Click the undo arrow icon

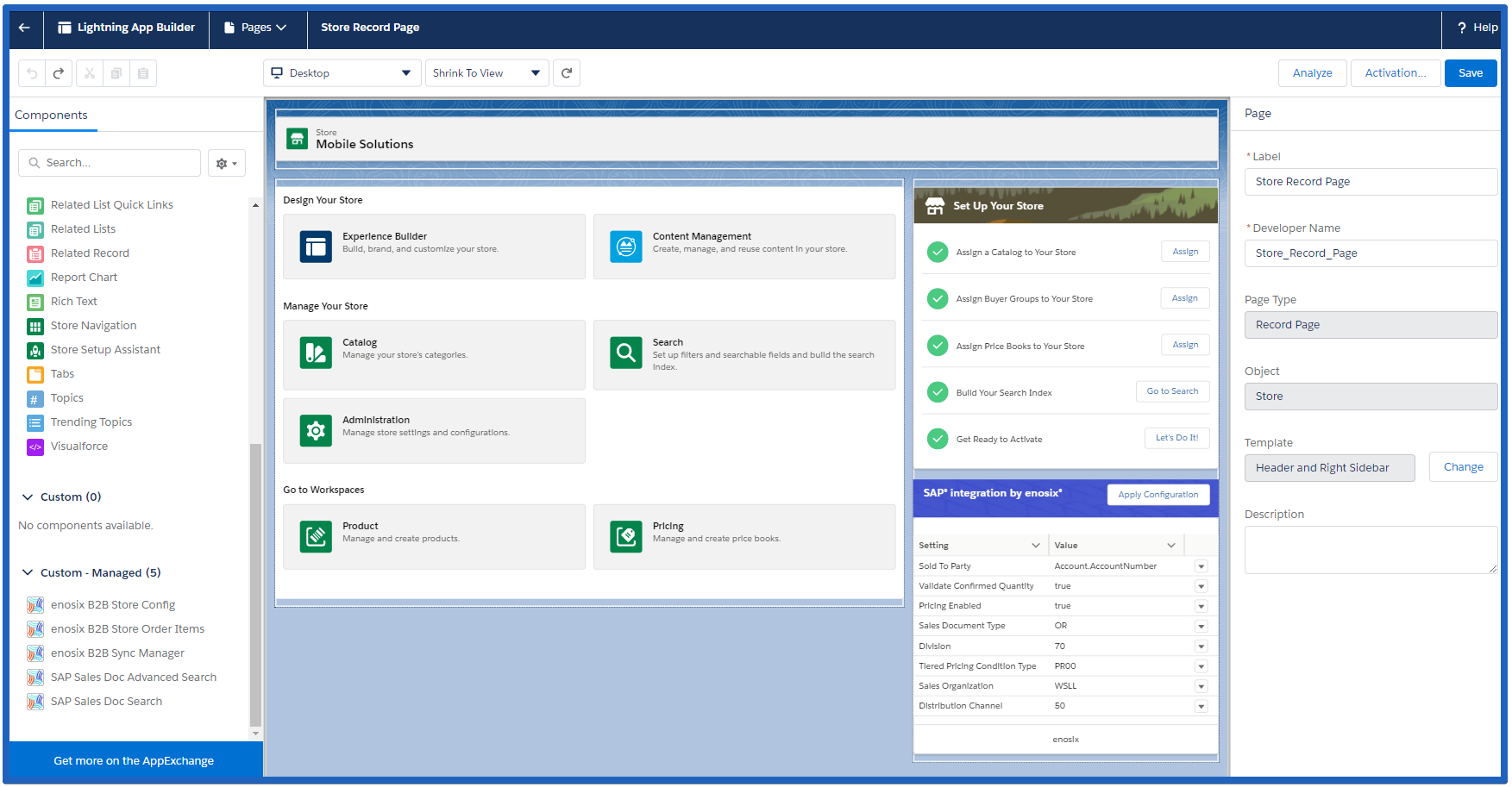[x=31, y=72]
